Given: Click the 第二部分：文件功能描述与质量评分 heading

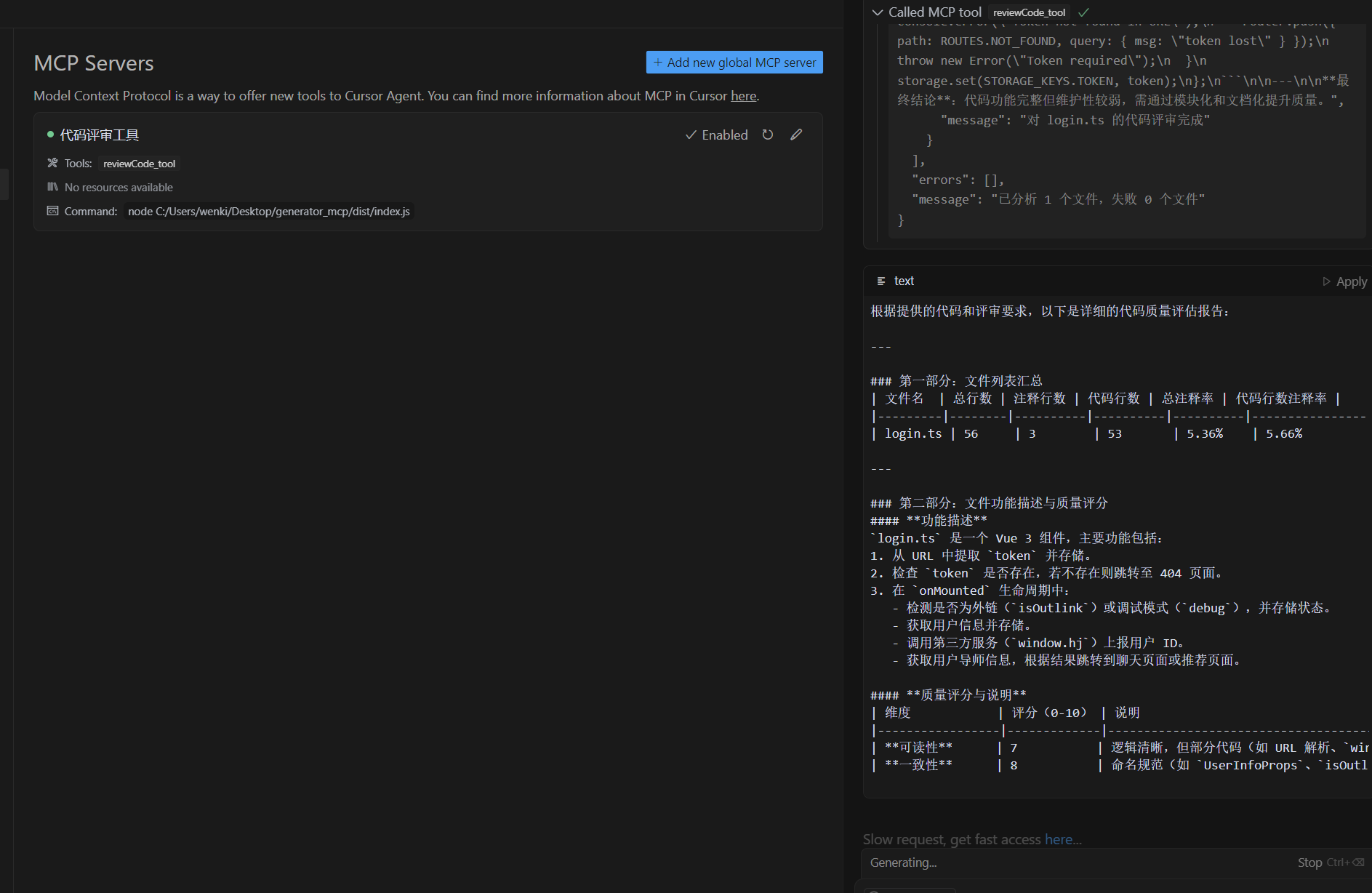Looking at the screenshot, I should (989, 503).
